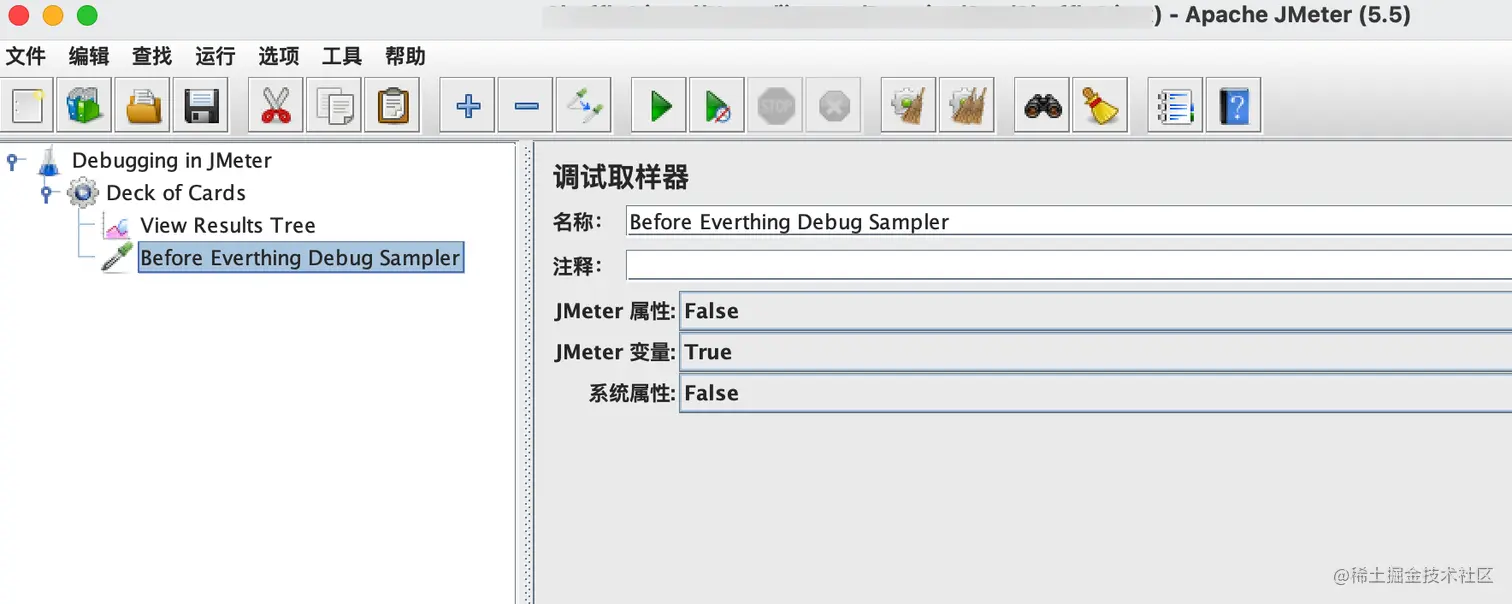Open the Templates toolbar icon
This screenshot has width=1512, height=604.
(x=84, y=105)
